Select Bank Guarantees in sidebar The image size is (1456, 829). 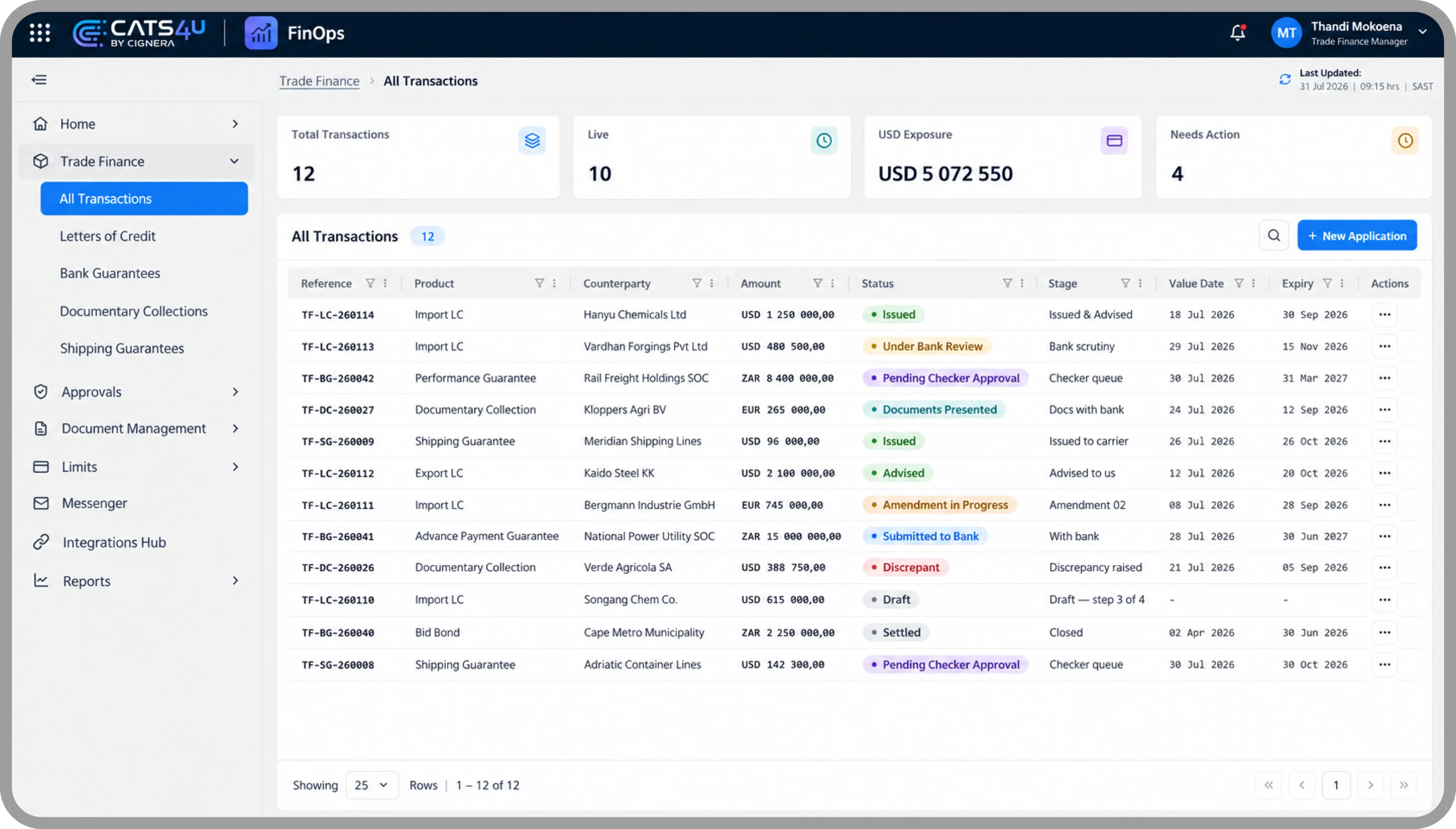point(110,273)
